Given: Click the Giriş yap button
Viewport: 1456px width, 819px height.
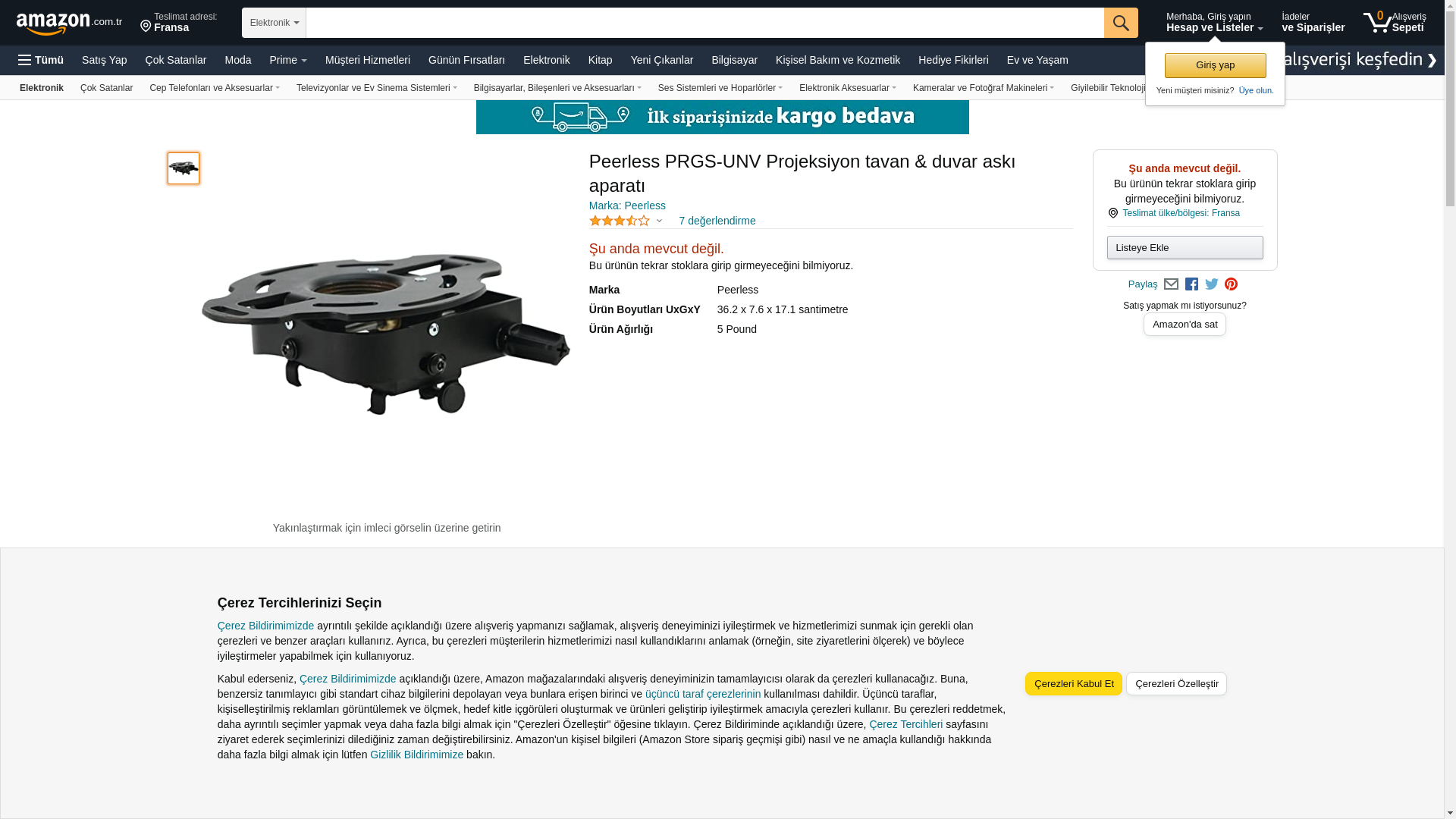Looking at the screenshot, I should [1215, 65].
